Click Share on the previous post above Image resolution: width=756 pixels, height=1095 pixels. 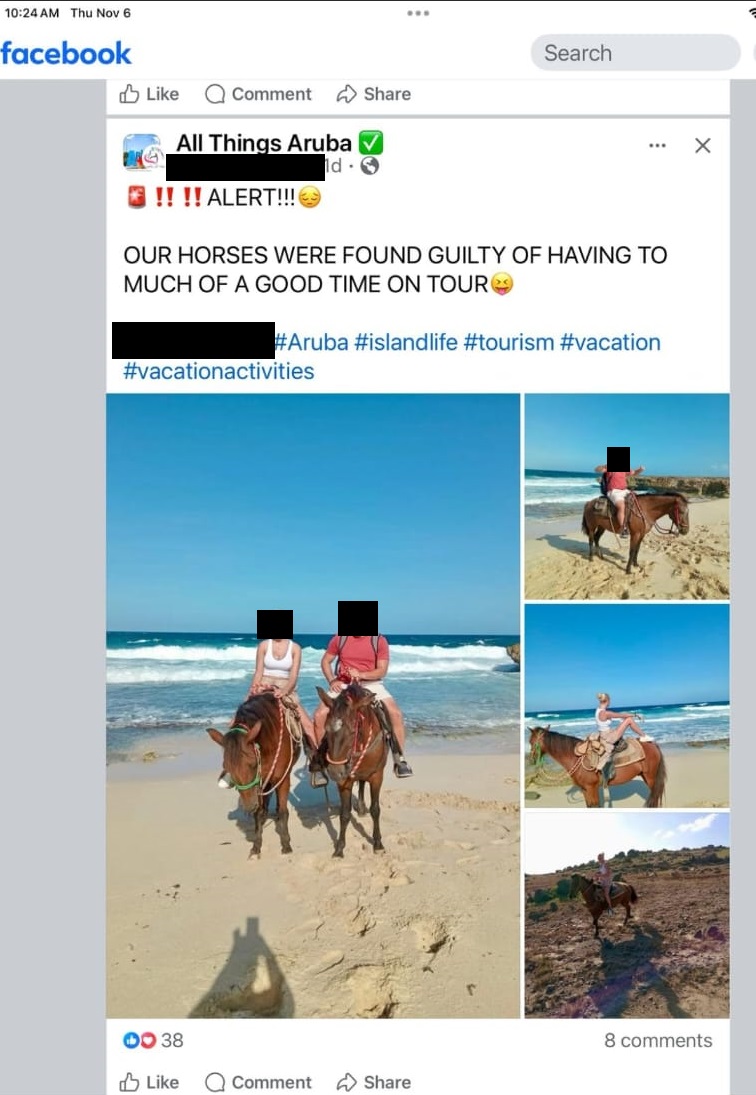pos(373,94)
